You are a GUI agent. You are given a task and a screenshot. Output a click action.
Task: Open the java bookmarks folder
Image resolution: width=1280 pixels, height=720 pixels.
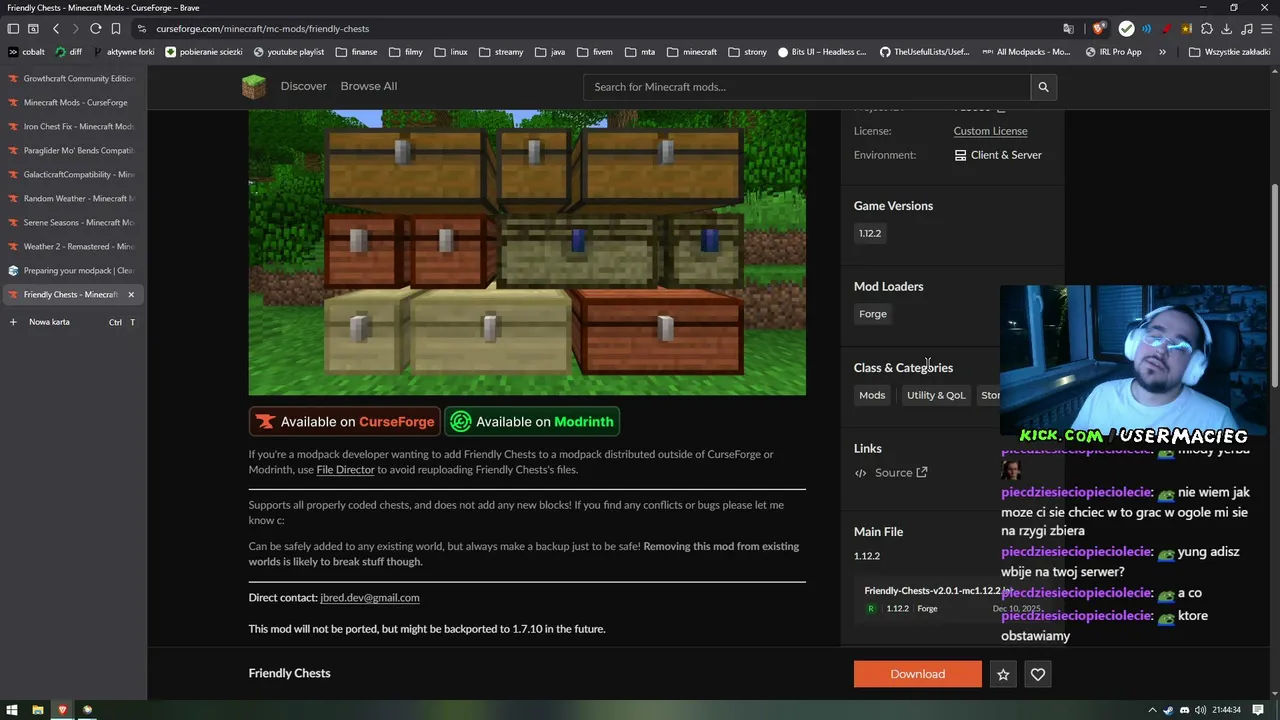(x=550, y=52)
